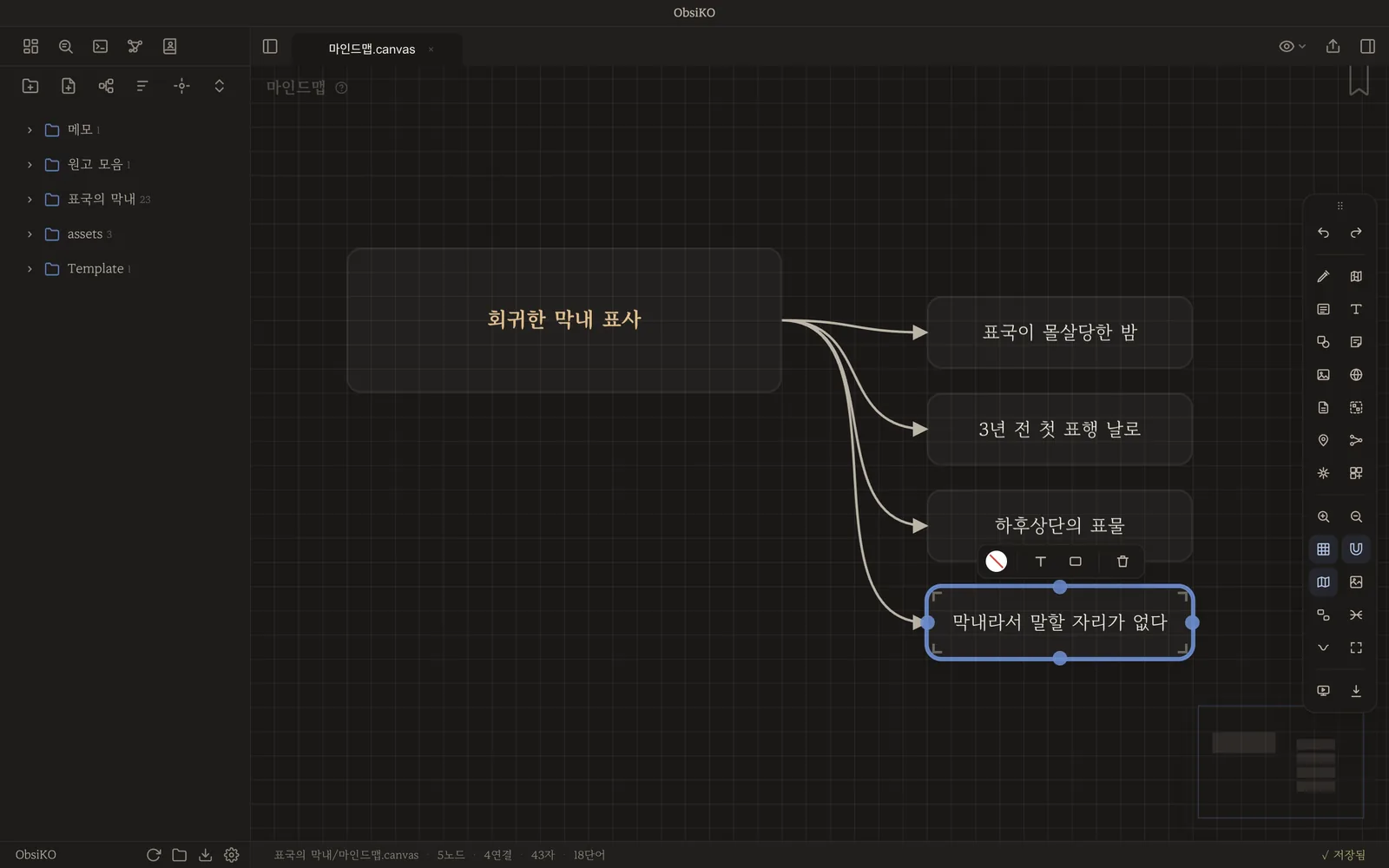Viewport: 1389px width, 868px height.
Task: Toggle the left sidebar panel
Action: pos(270,46)
